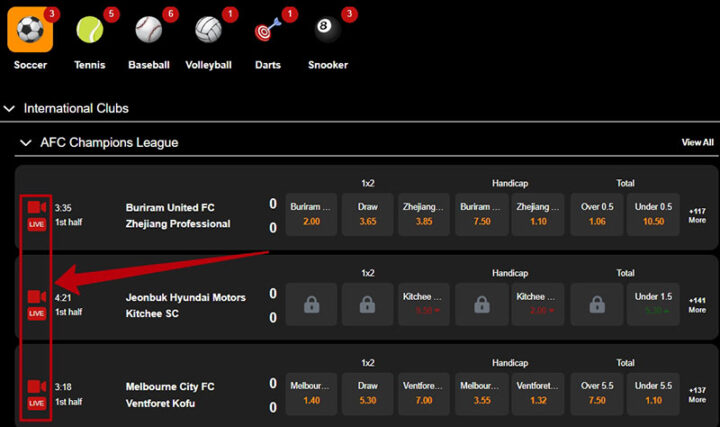Open Darts live events
Viewport: 720px width, 427px height.
click(267, 30)
